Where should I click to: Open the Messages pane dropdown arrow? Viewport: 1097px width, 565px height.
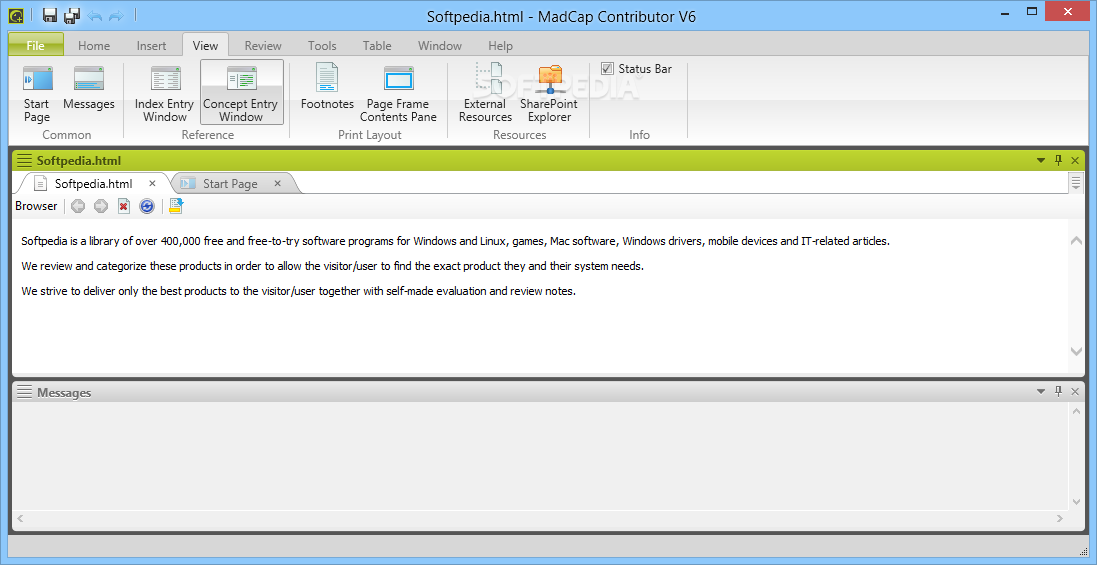(1041, 392)
